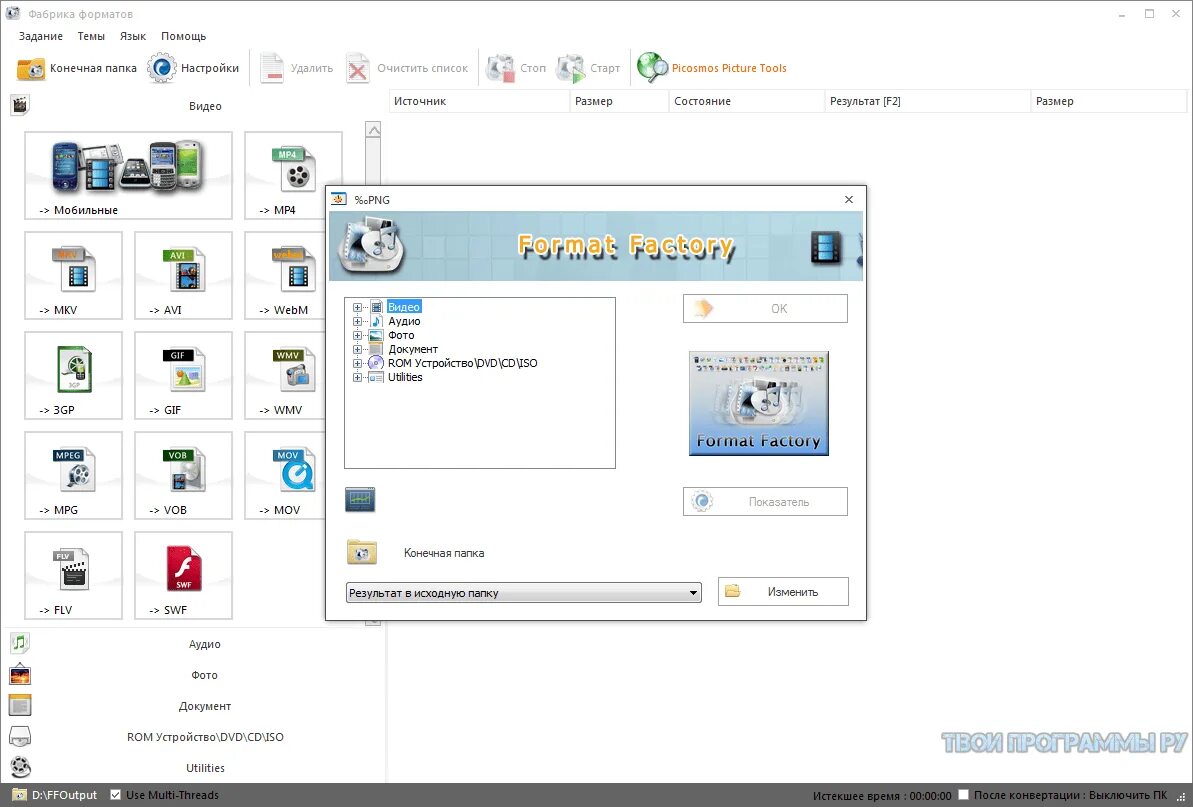Click Очистить список in toolbar
This screenshot has height=807, width=1193.
pos(407,68)
